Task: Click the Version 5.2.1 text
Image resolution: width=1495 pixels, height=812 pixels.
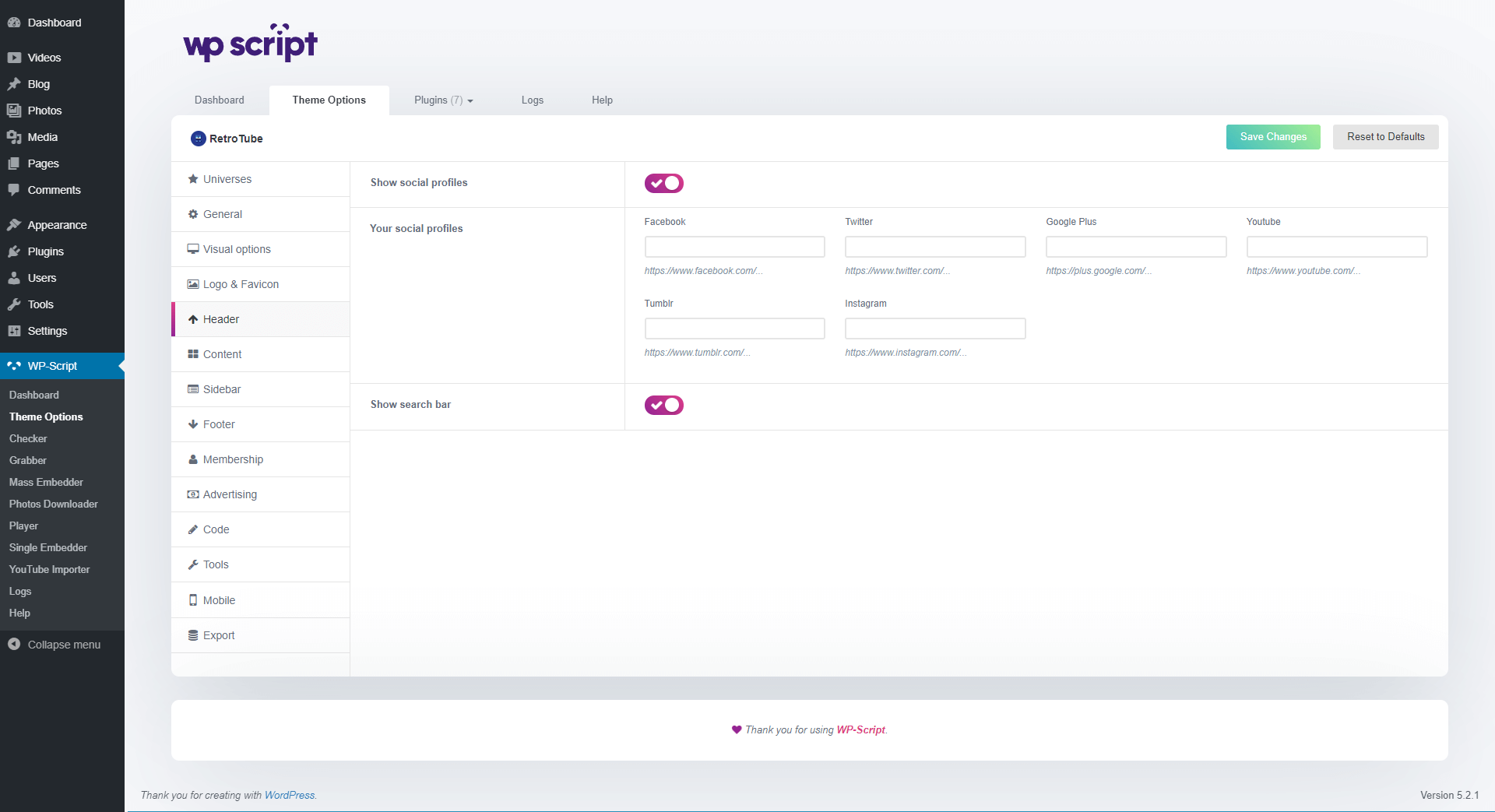Action: tap(1449, 796)
